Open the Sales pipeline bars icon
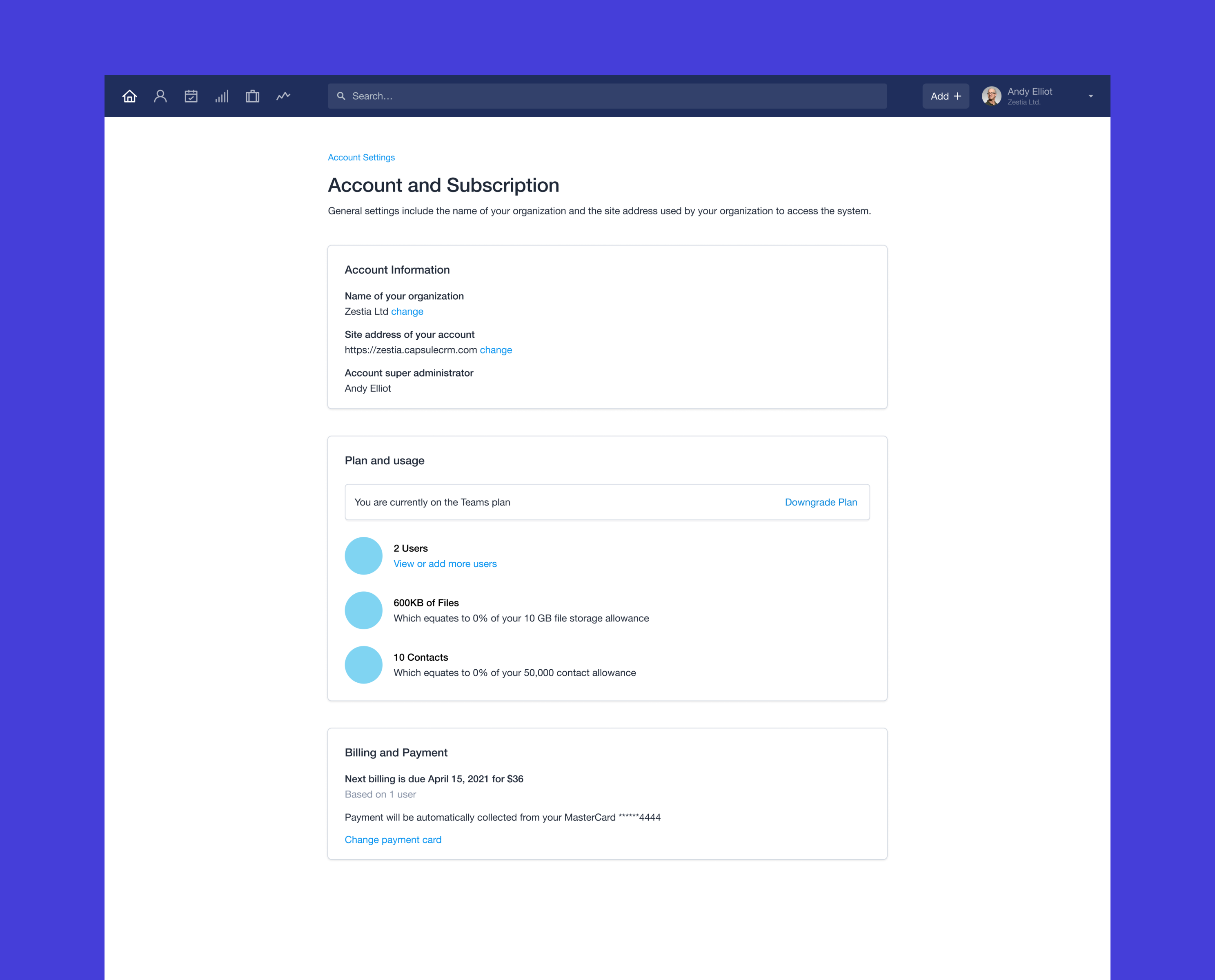The image size is (1215, 980). pos(222,96)
